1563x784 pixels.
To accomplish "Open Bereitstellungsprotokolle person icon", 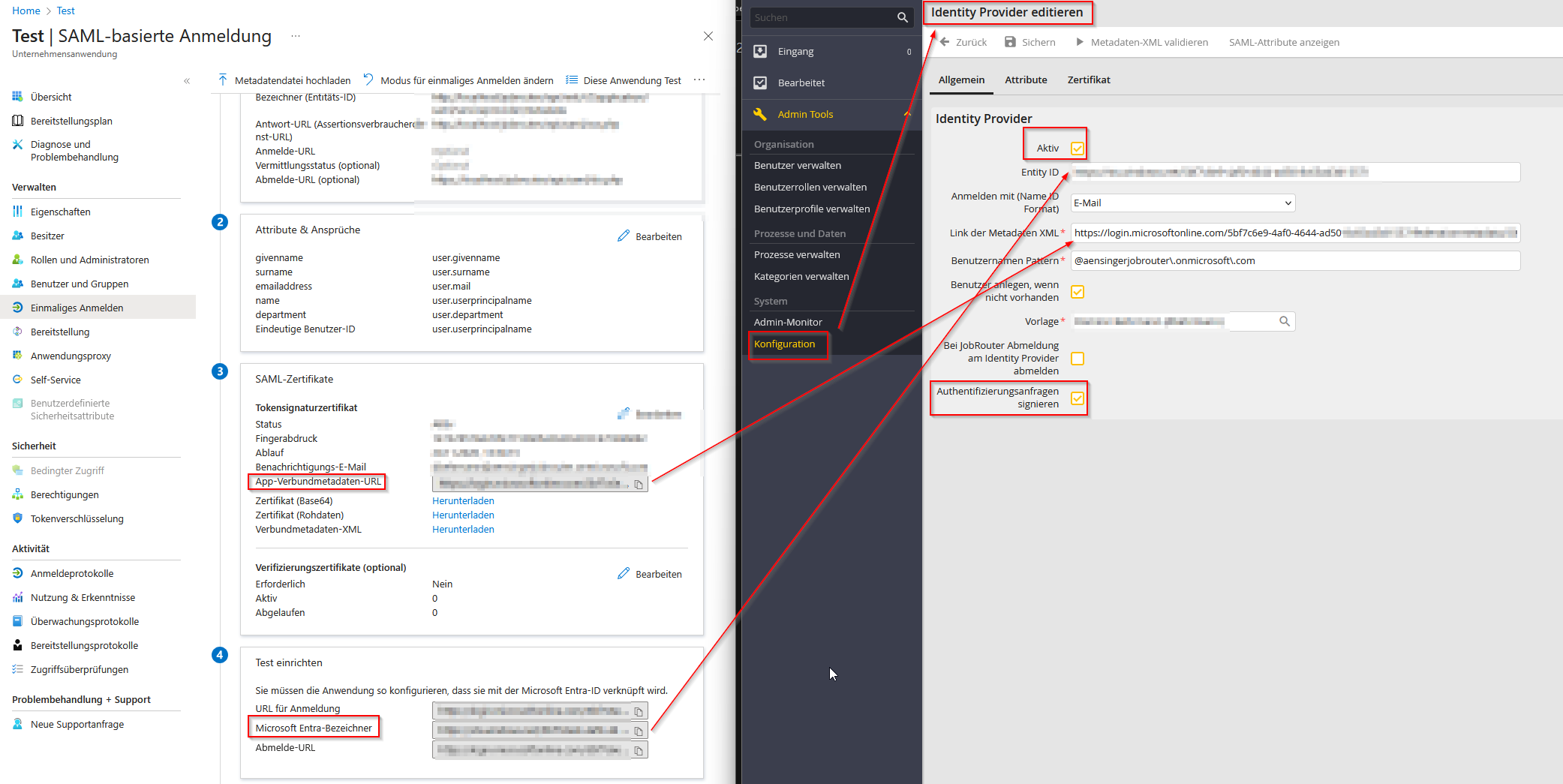I will click(17, 645).
